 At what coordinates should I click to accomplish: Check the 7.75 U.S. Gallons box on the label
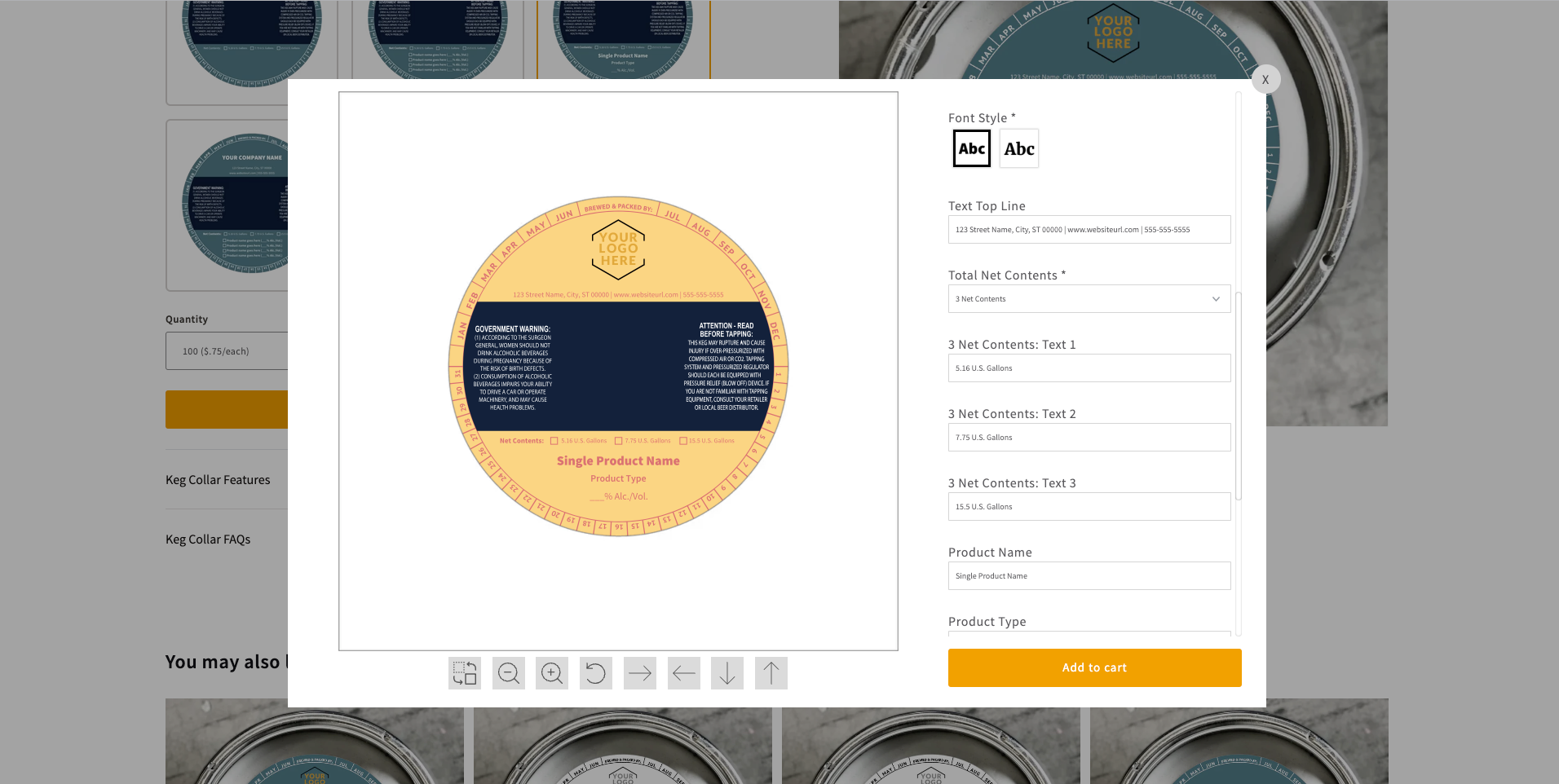[x=618, y=440]
